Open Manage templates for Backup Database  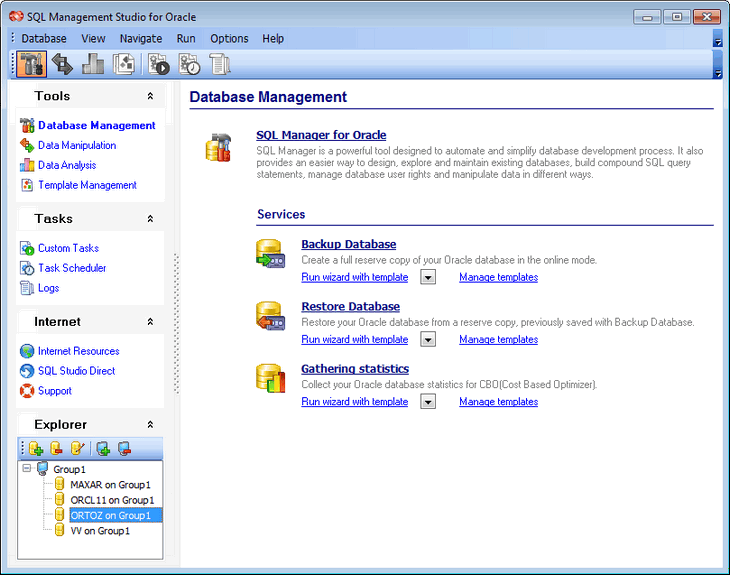click(x=499, y=277)
